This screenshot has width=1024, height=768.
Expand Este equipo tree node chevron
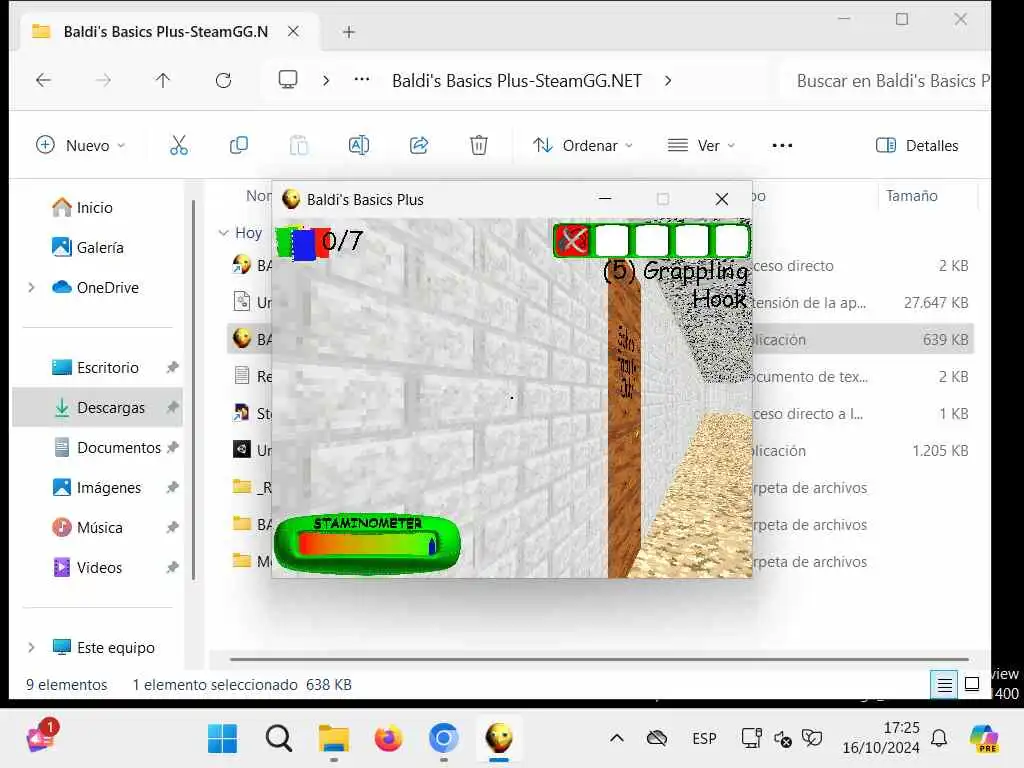pos(31,647)
